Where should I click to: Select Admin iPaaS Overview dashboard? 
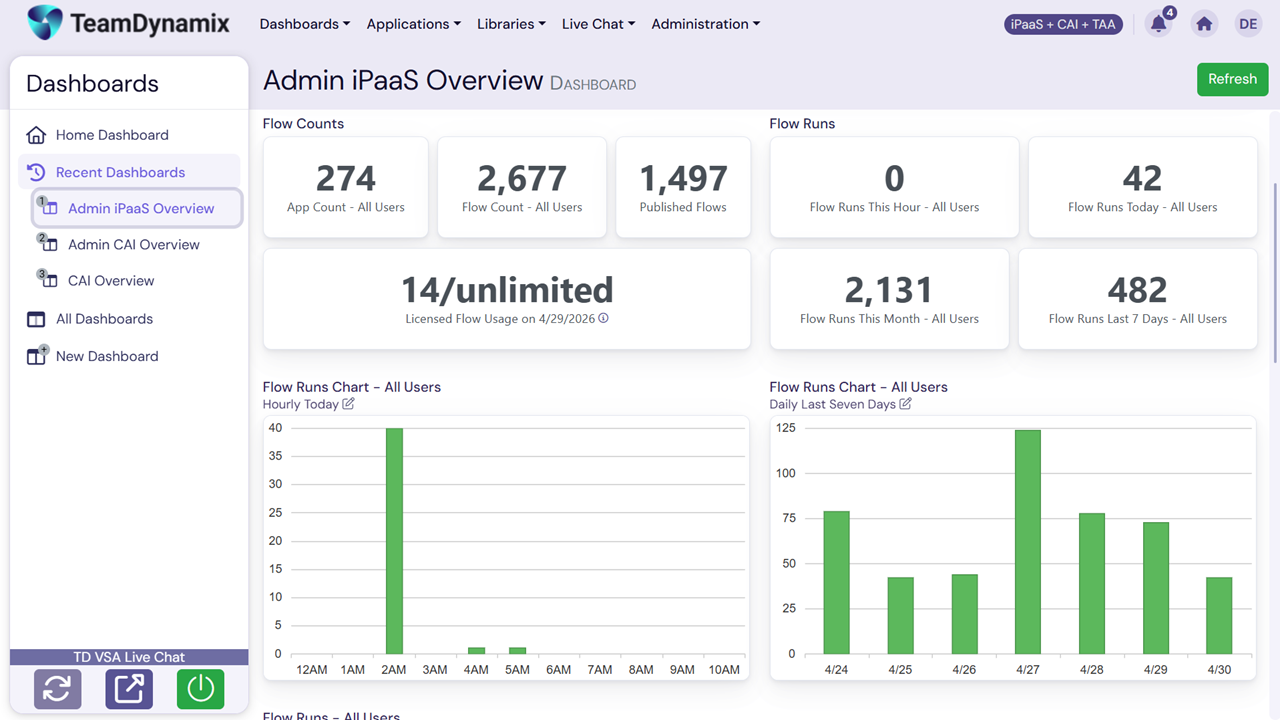pos(137,208)
